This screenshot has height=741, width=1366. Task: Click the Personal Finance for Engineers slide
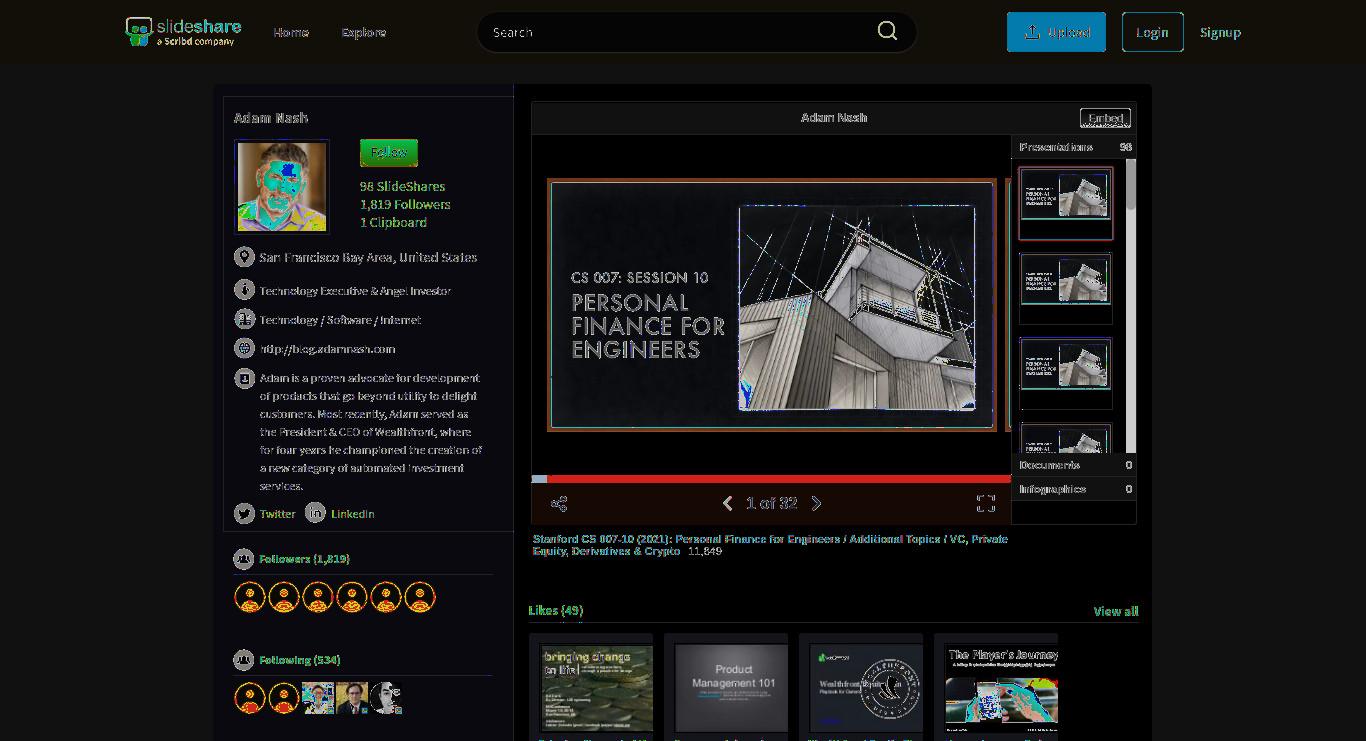tap(771, 305)
